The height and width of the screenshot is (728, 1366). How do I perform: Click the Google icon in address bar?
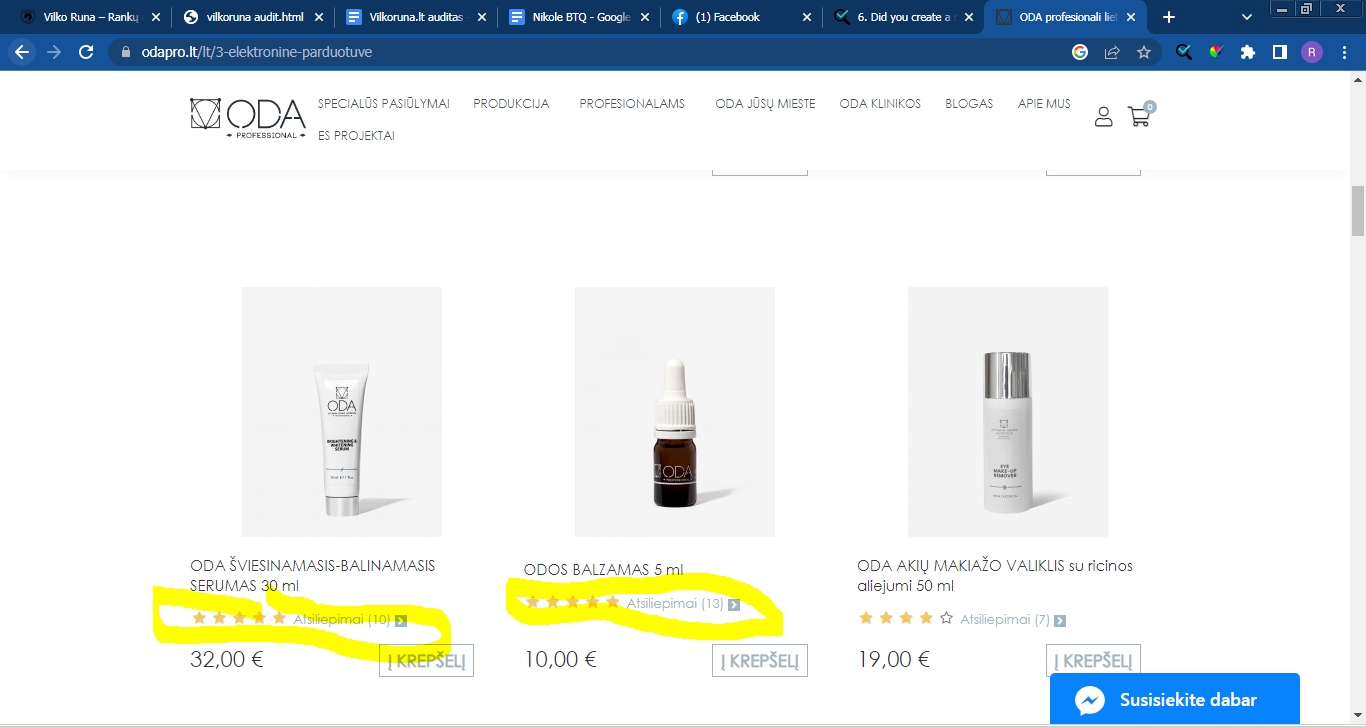[x=1080, y=52]
